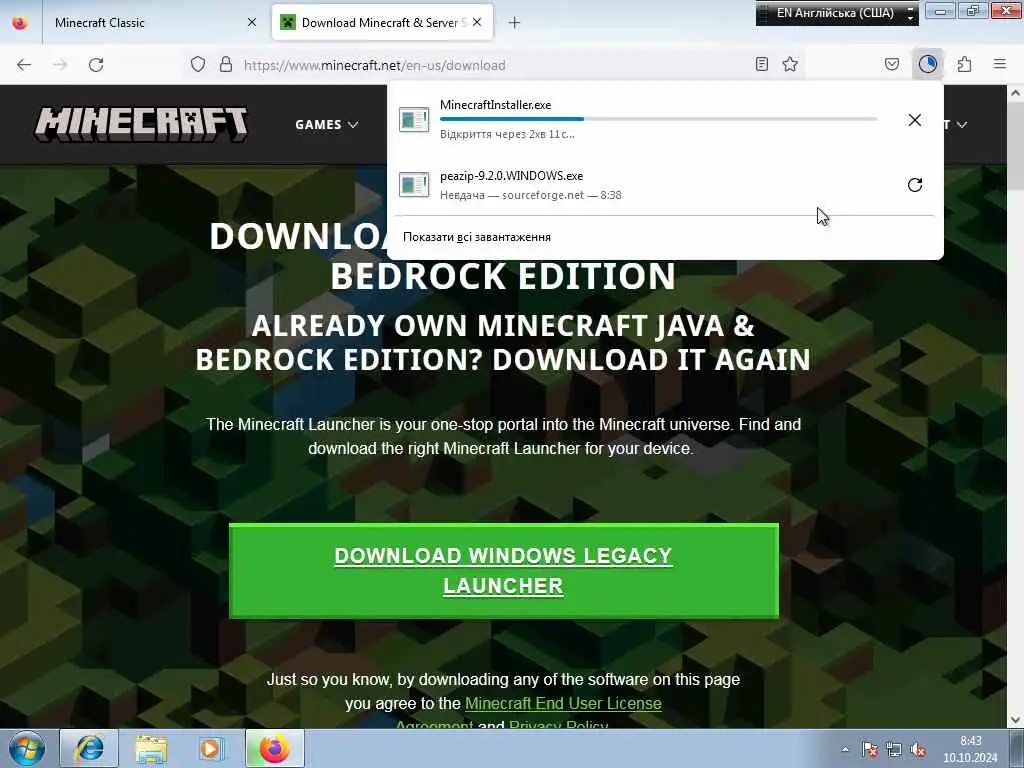Select the Download Minecraft & Server tab

[382, 23]
